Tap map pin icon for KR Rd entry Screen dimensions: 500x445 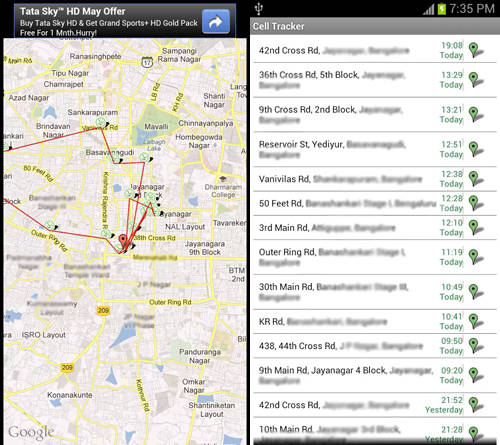click(x=476, y=321)
